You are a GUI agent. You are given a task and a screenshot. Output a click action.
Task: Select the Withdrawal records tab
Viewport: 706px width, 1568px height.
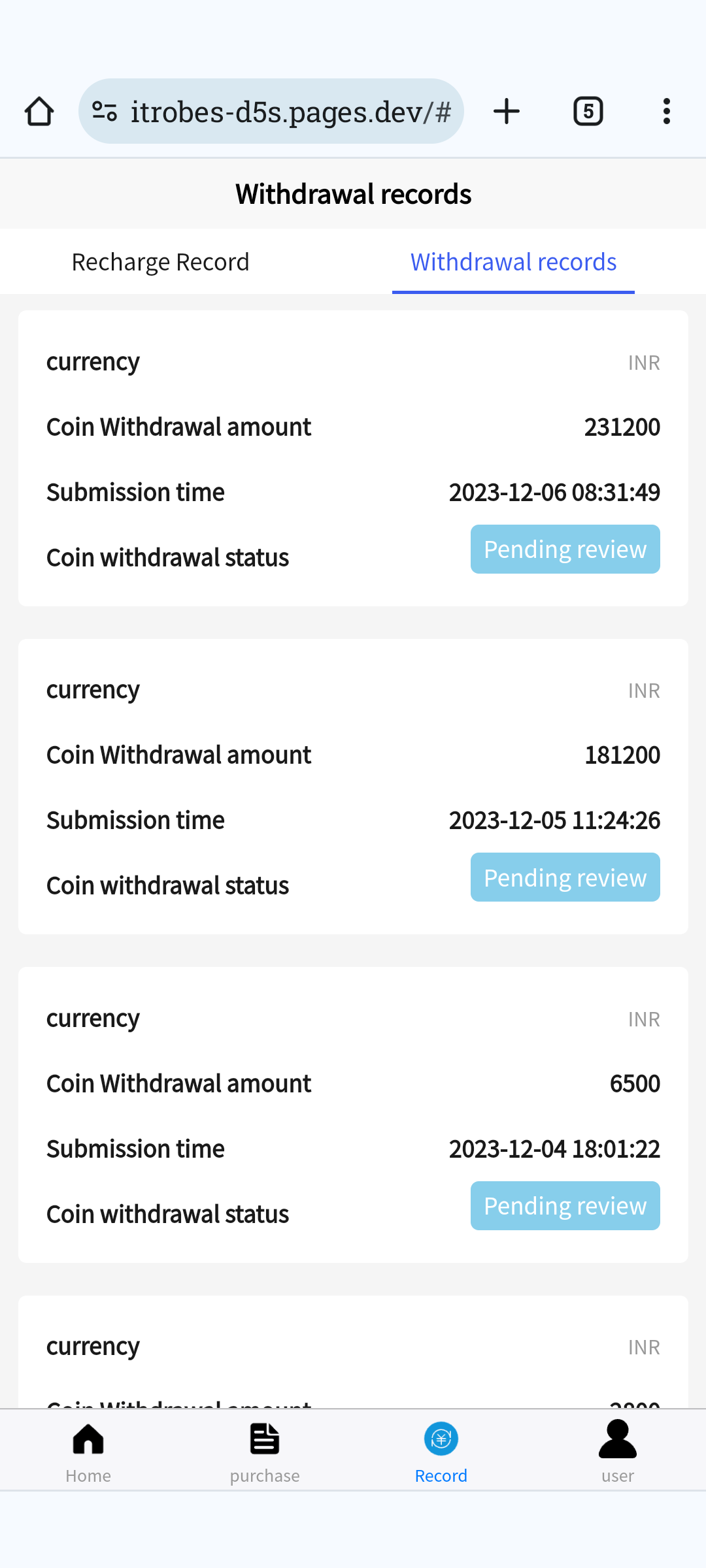[x=513, y=262]
